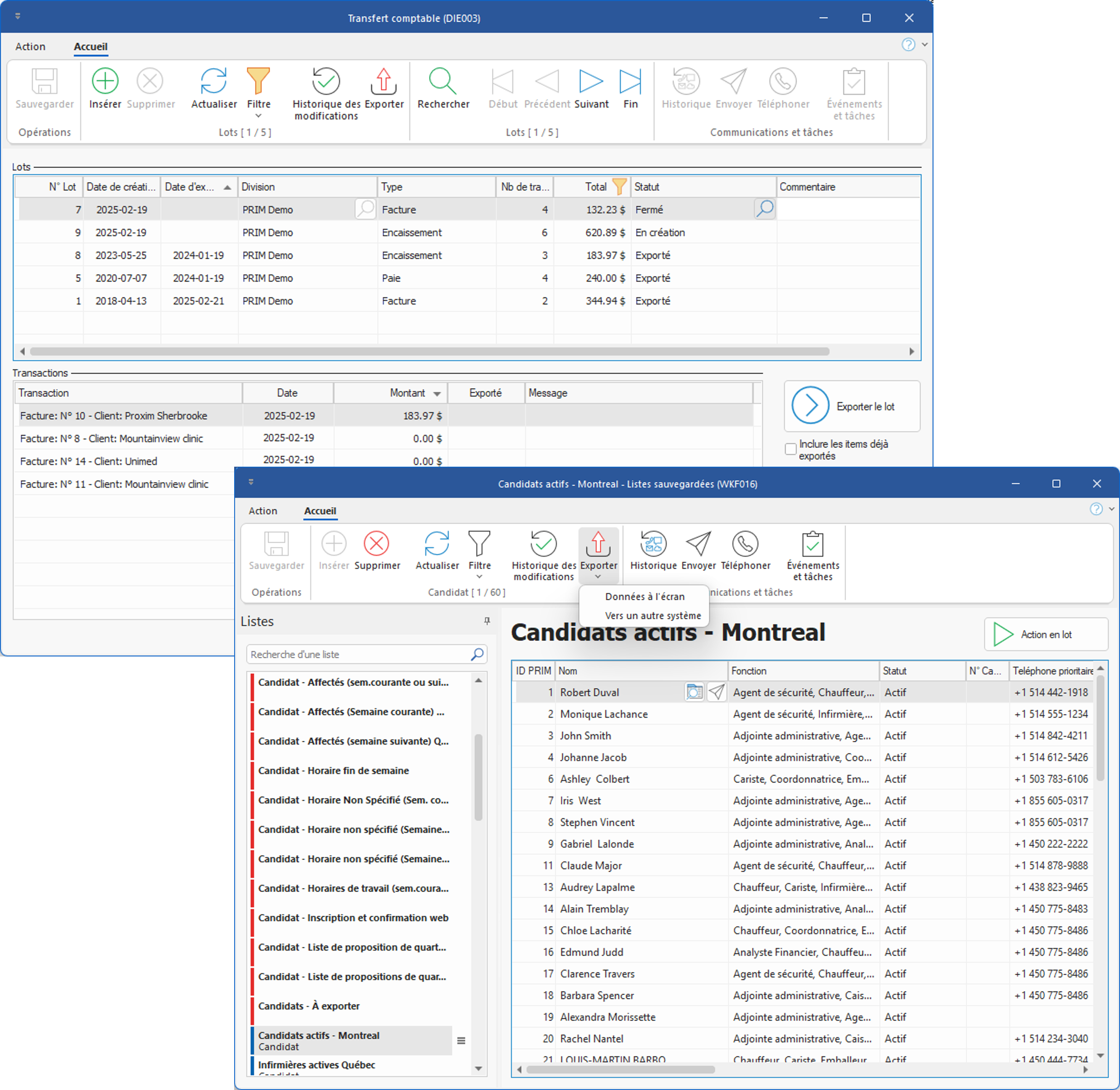Image resolution: width=1120 pixels, height=1090 pixels.
Task: Click search magnifier in Recherche d'une liste
Action: [477, 654]
